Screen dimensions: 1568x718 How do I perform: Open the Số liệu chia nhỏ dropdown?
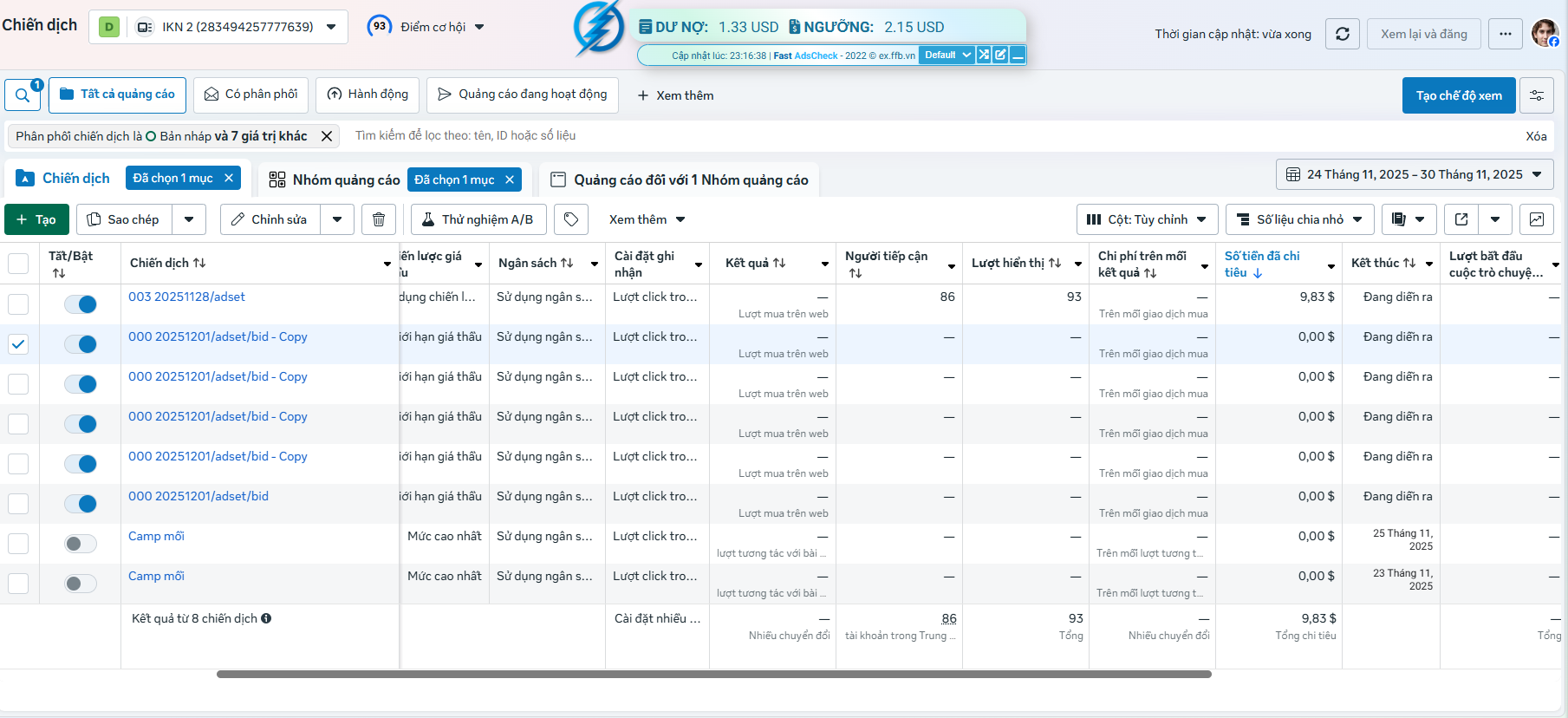1300,219
